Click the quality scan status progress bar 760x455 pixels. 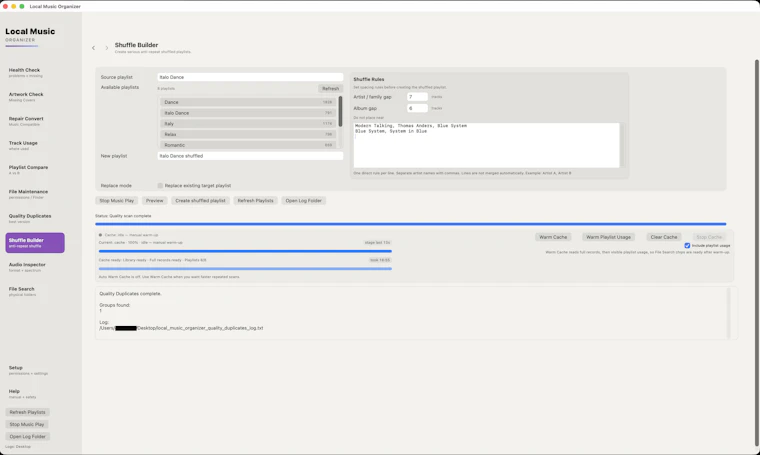pyautogui.click(x=411, y=224)
